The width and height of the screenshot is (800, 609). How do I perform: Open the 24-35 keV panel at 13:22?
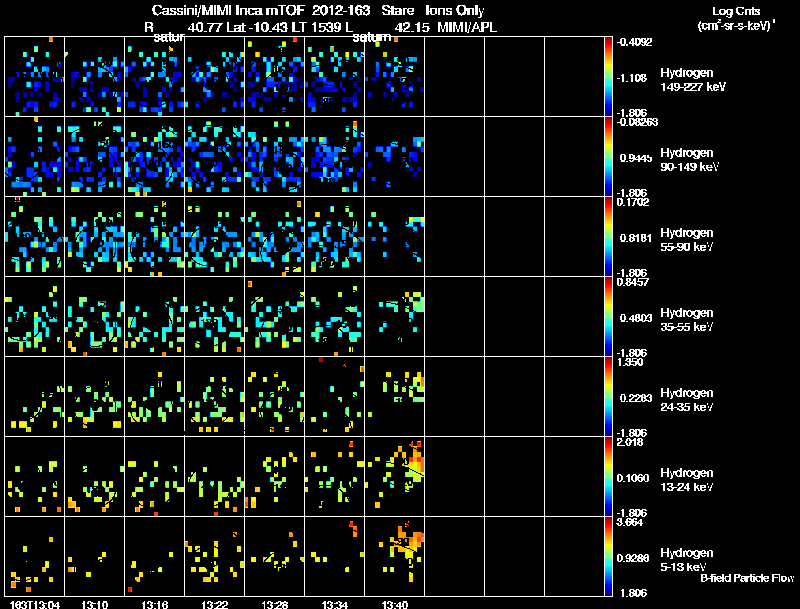tap(214, 396)
